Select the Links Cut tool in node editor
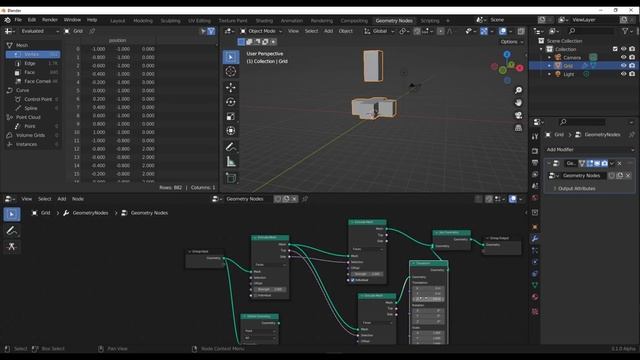The image size is (640, 360). (x=12, y=247)
